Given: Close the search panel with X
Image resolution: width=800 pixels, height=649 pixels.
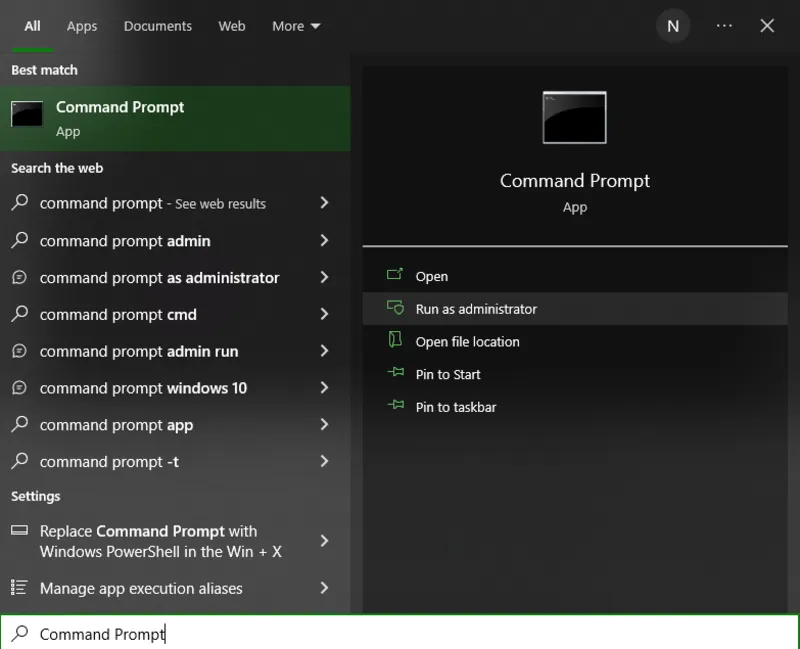Looking at the screenshot, I should (767, 26).
